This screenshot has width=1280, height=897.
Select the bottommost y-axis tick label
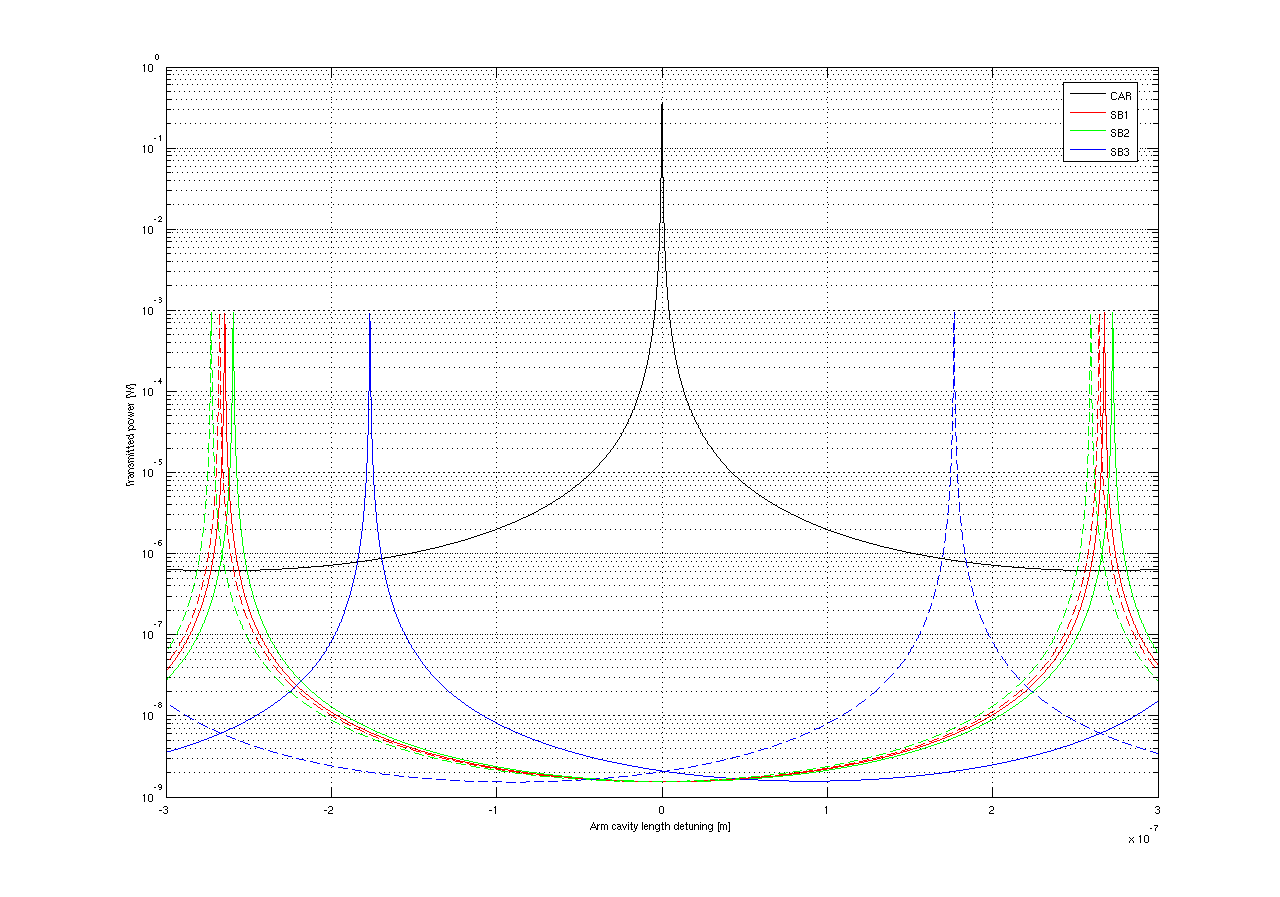[150, 797]
